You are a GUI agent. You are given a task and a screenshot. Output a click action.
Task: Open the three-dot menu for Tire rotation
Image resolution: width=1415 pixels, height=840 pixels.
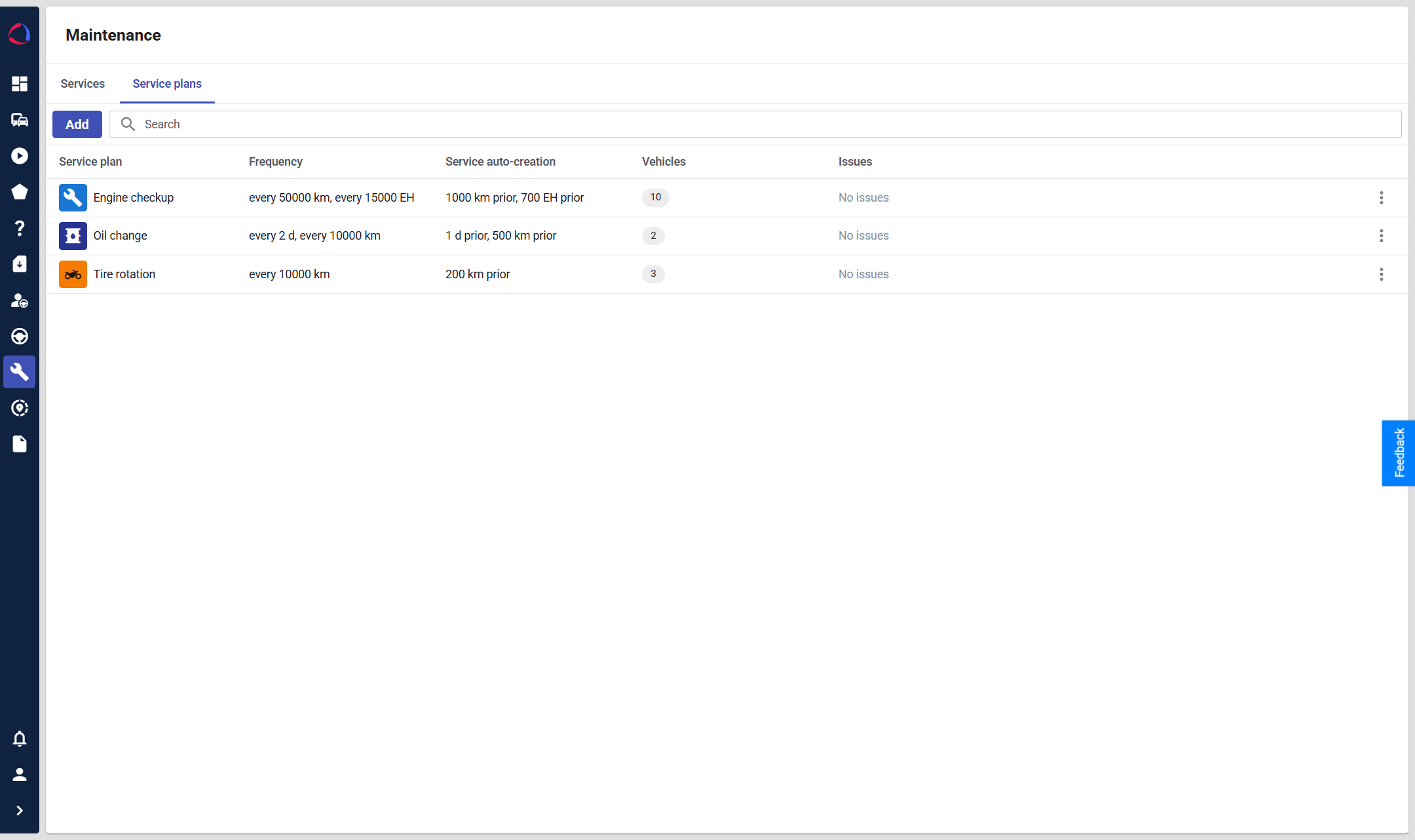[1382, 274]
